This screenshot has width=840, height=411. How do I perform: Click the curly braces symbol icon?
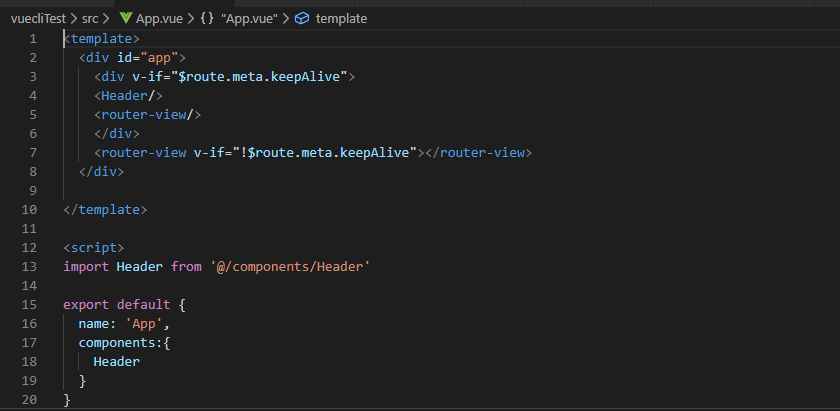point(207,19)
